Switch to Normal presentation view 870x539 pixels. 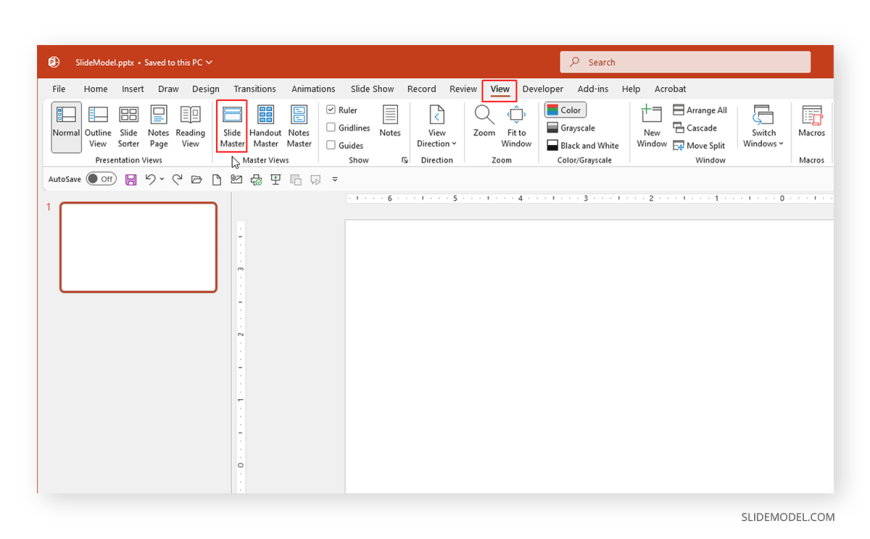pyautogui.click(x=66, y=127)
